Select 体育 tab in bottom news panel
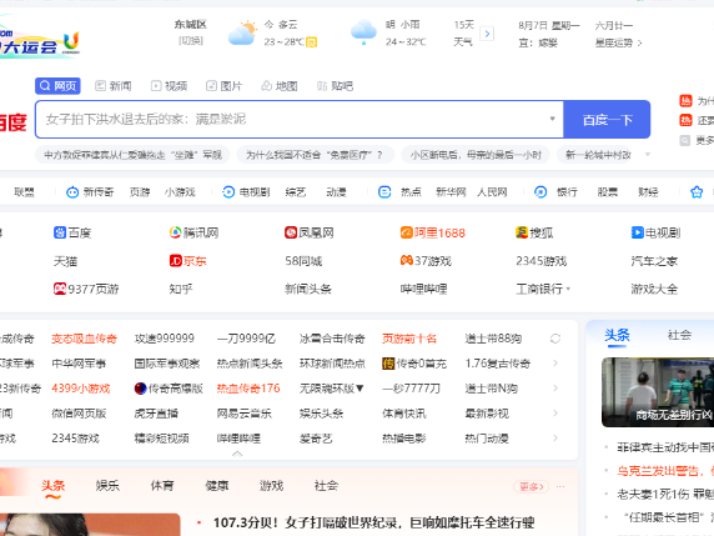Screen dimensions: 714x536 point(162,485)
